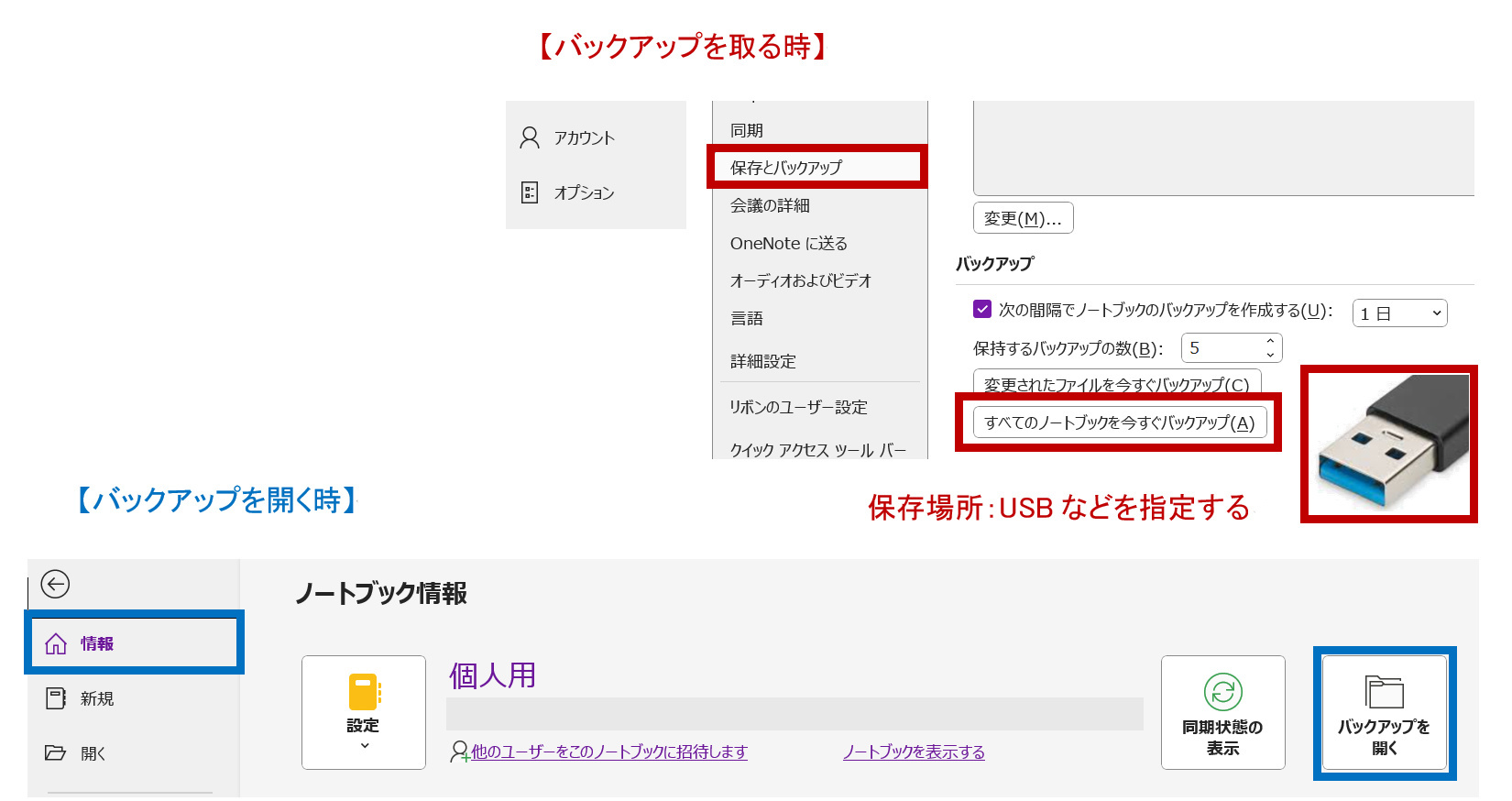Image resolution: width=1512 pixels, height=801 pixels.
Task: Expand the 設定 notebook settings dropdown
Action: click(x=364, y=712)
